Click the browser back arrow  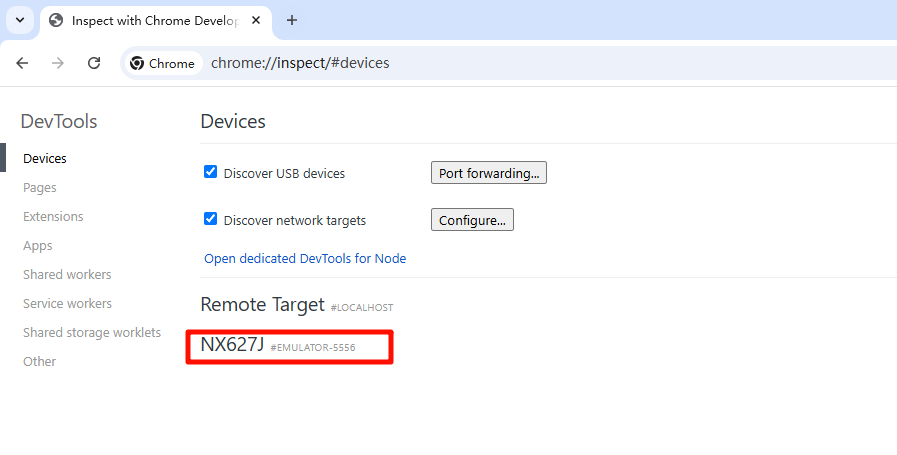[x=22, y=63]
